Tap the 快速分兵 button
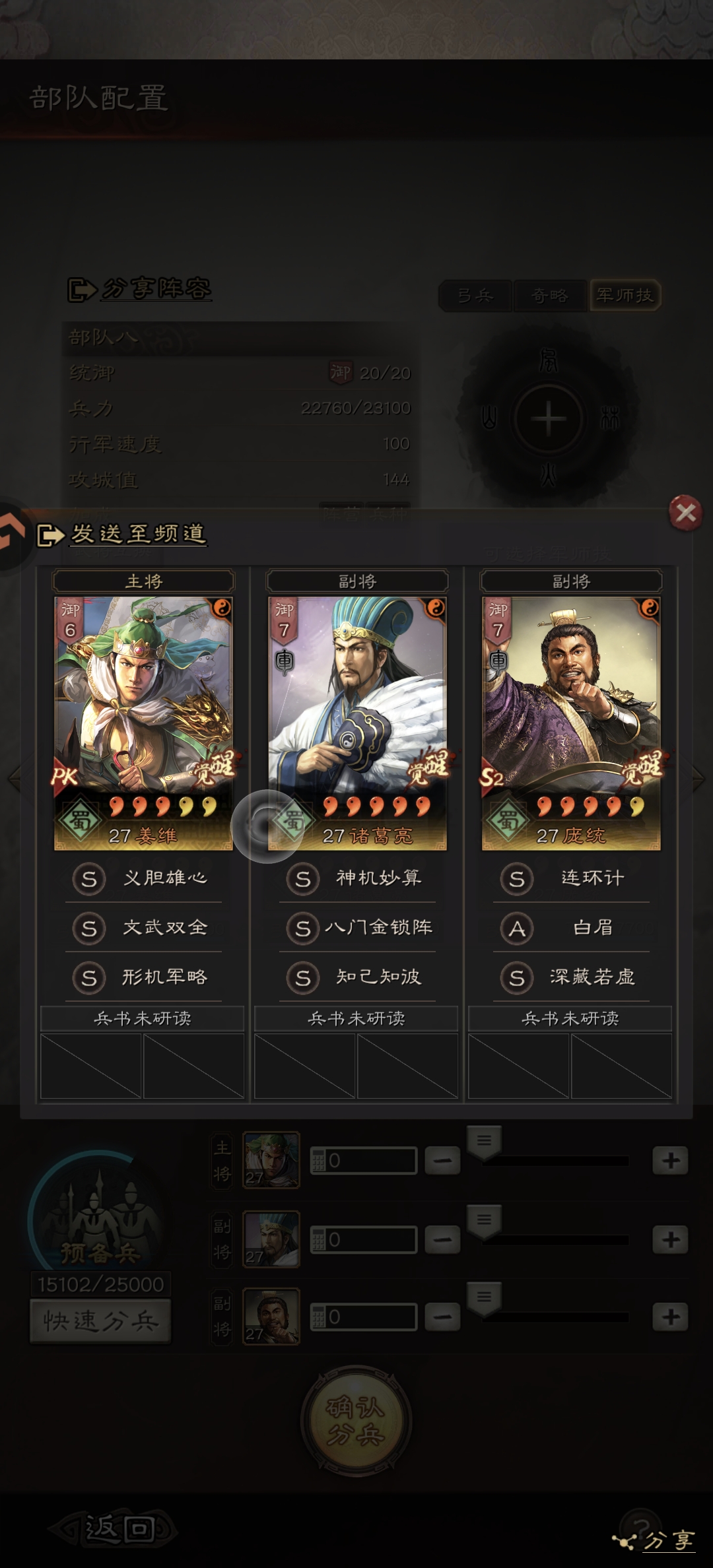This screenshot has height=1568, width=713. click(100, 1320)
